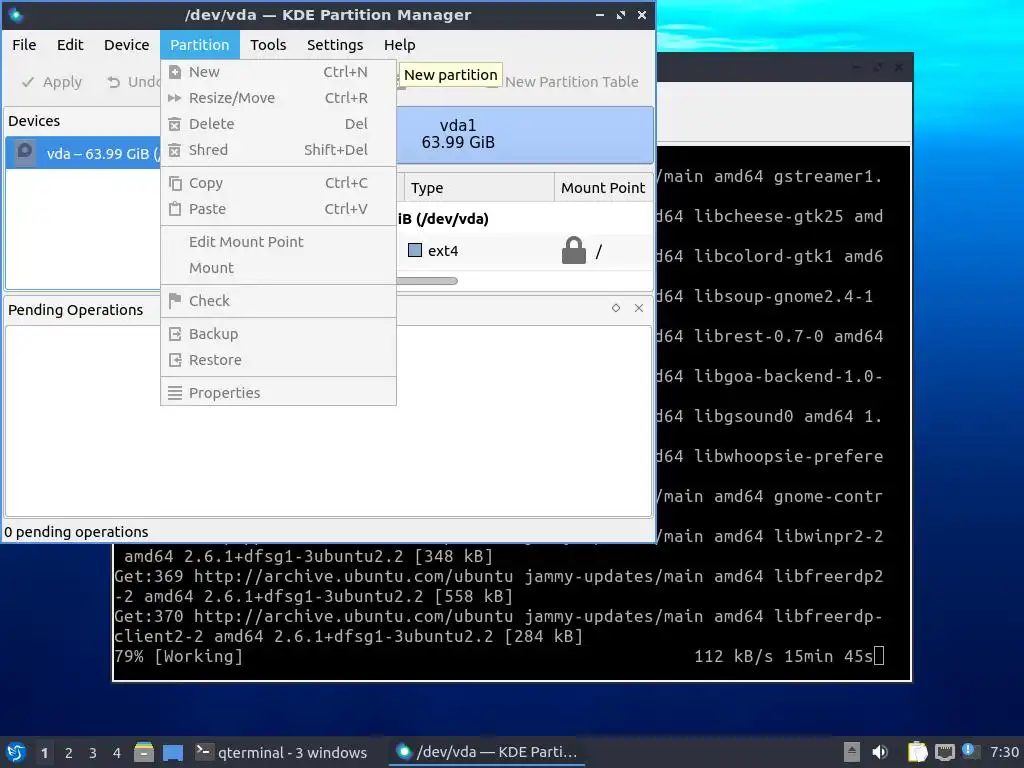Open the volume control tray icon
This screenshot has height=768, width=1024.
pos(880,752)
